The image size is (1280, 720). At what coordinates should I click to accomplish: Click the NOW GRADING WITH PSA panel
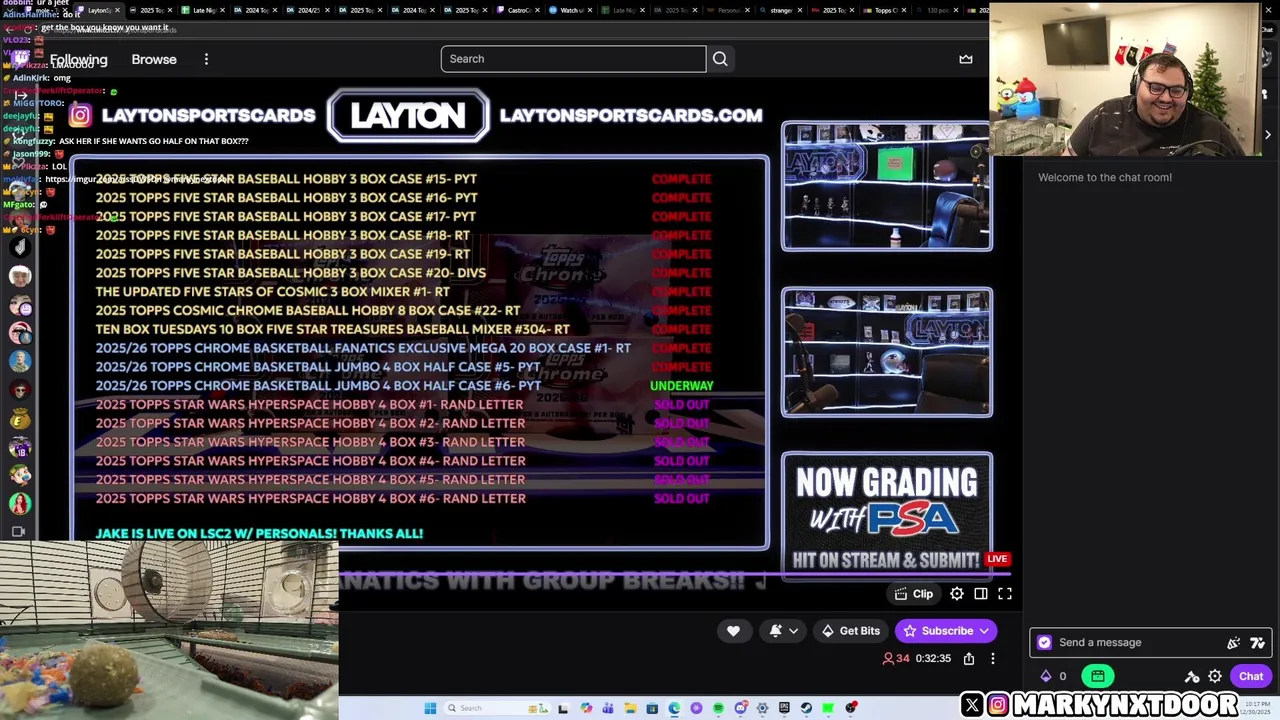[887, 516]
